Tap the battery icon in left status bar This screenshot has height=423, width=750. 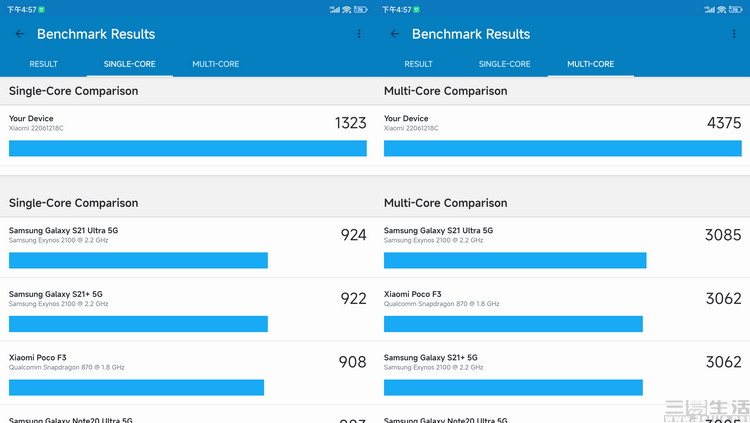[360, 9]
